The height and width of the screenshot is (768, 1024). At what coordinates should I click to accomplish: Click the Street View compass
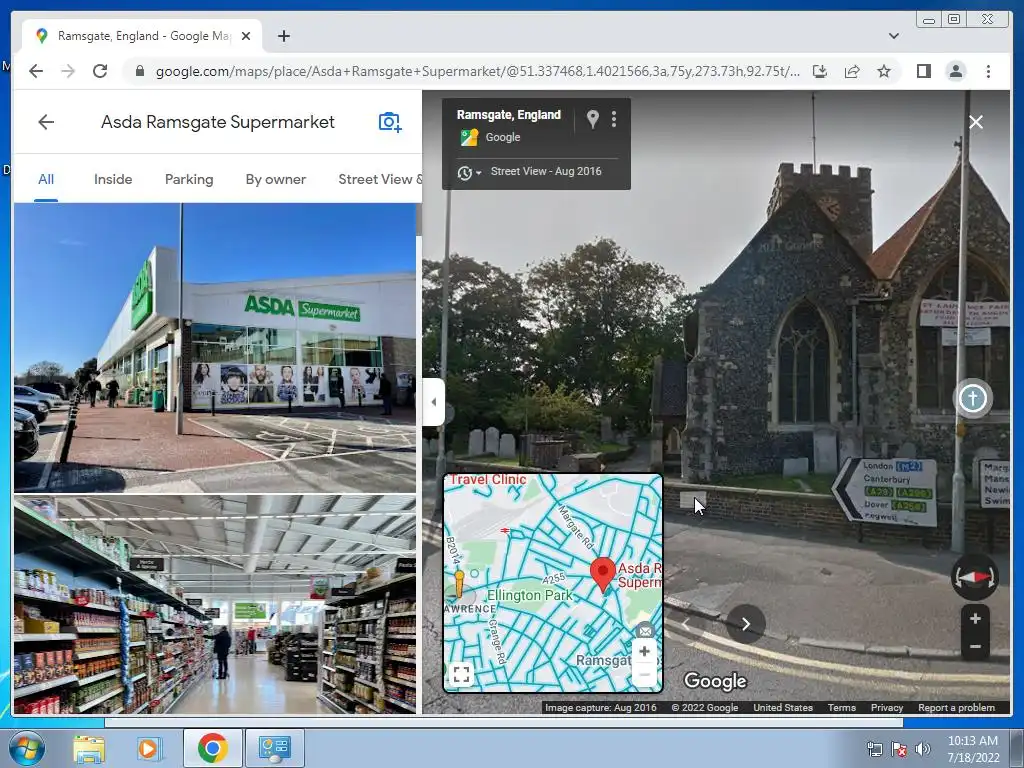point(974,577)
